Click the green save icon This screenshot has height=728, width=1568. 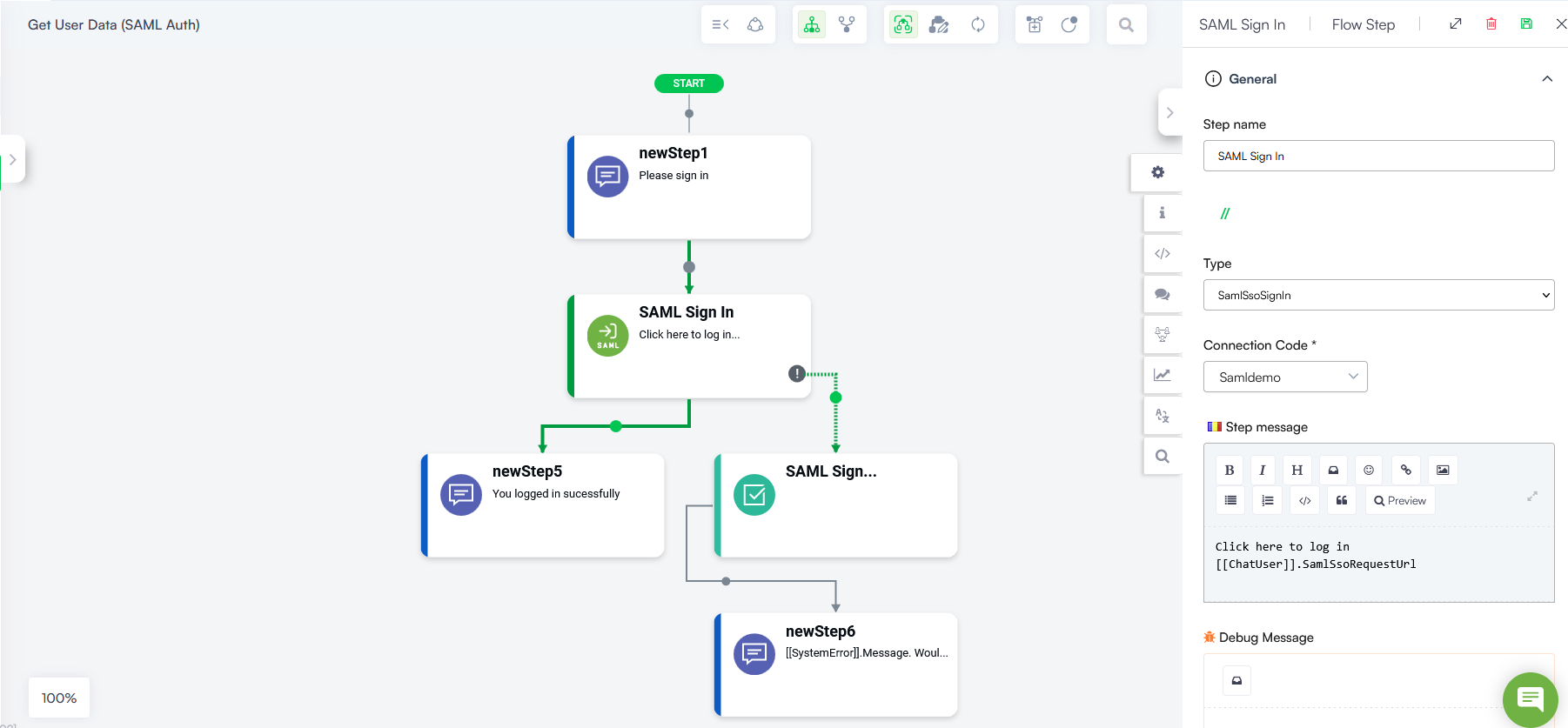[x=1525, y=24]
